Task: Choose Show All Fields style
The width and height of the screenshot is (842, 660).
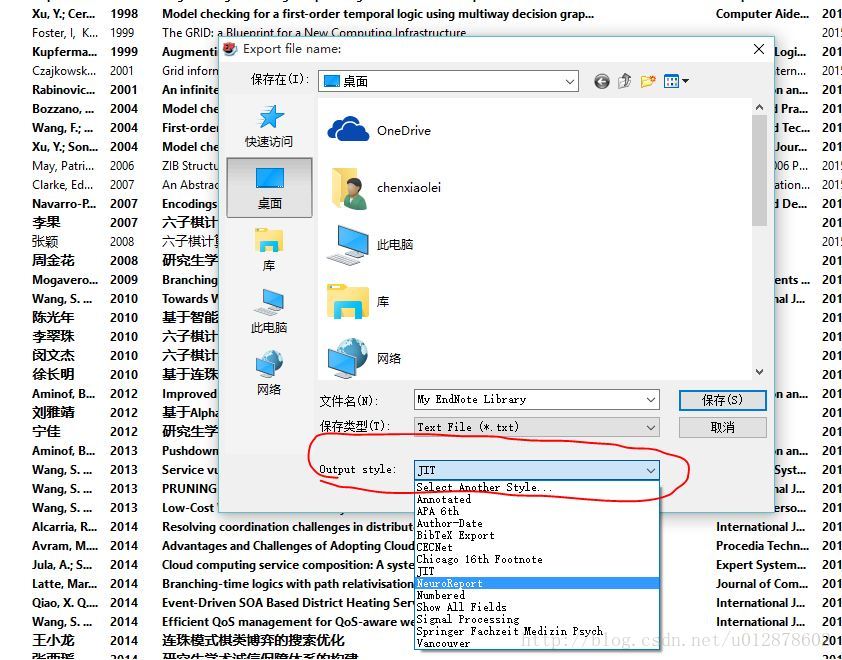Action: click(537, 607)
